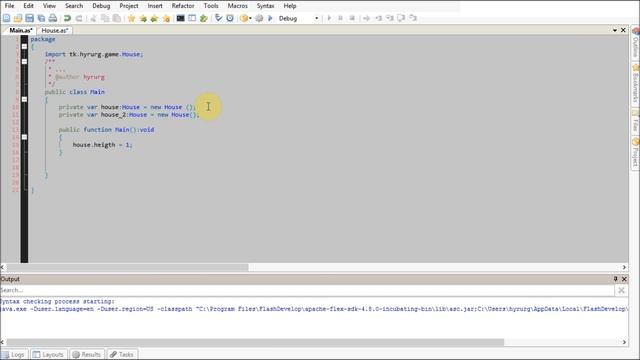
Task: Show the Bookmarks side panel
Action: pyautogui.click(x=636, y=84)
